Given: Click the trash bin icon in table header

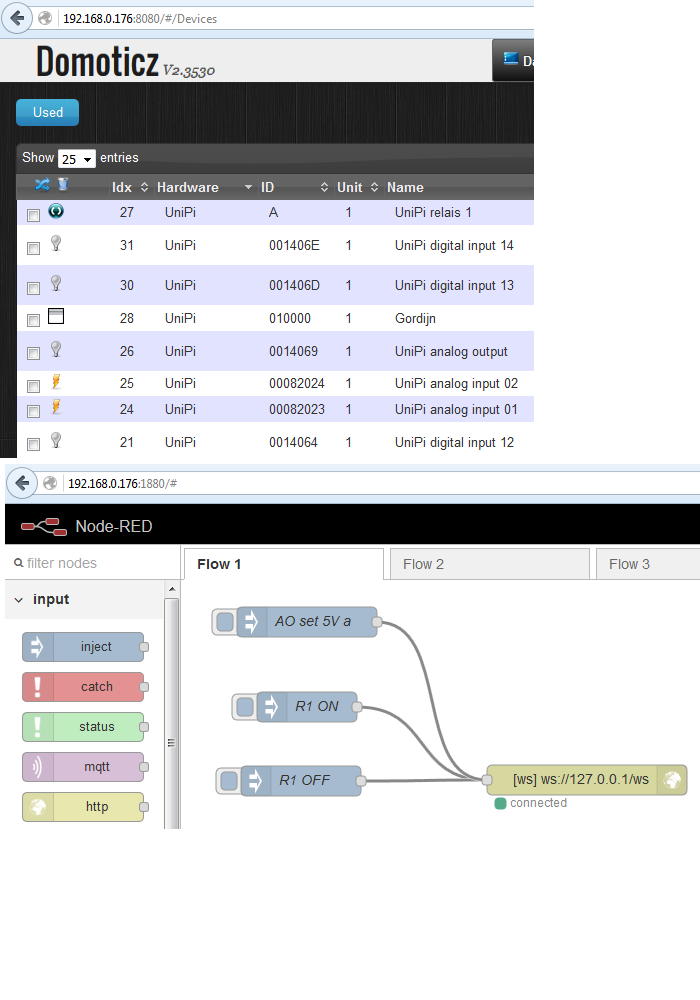Looking at the screenshot, I should tap(63, 184).
